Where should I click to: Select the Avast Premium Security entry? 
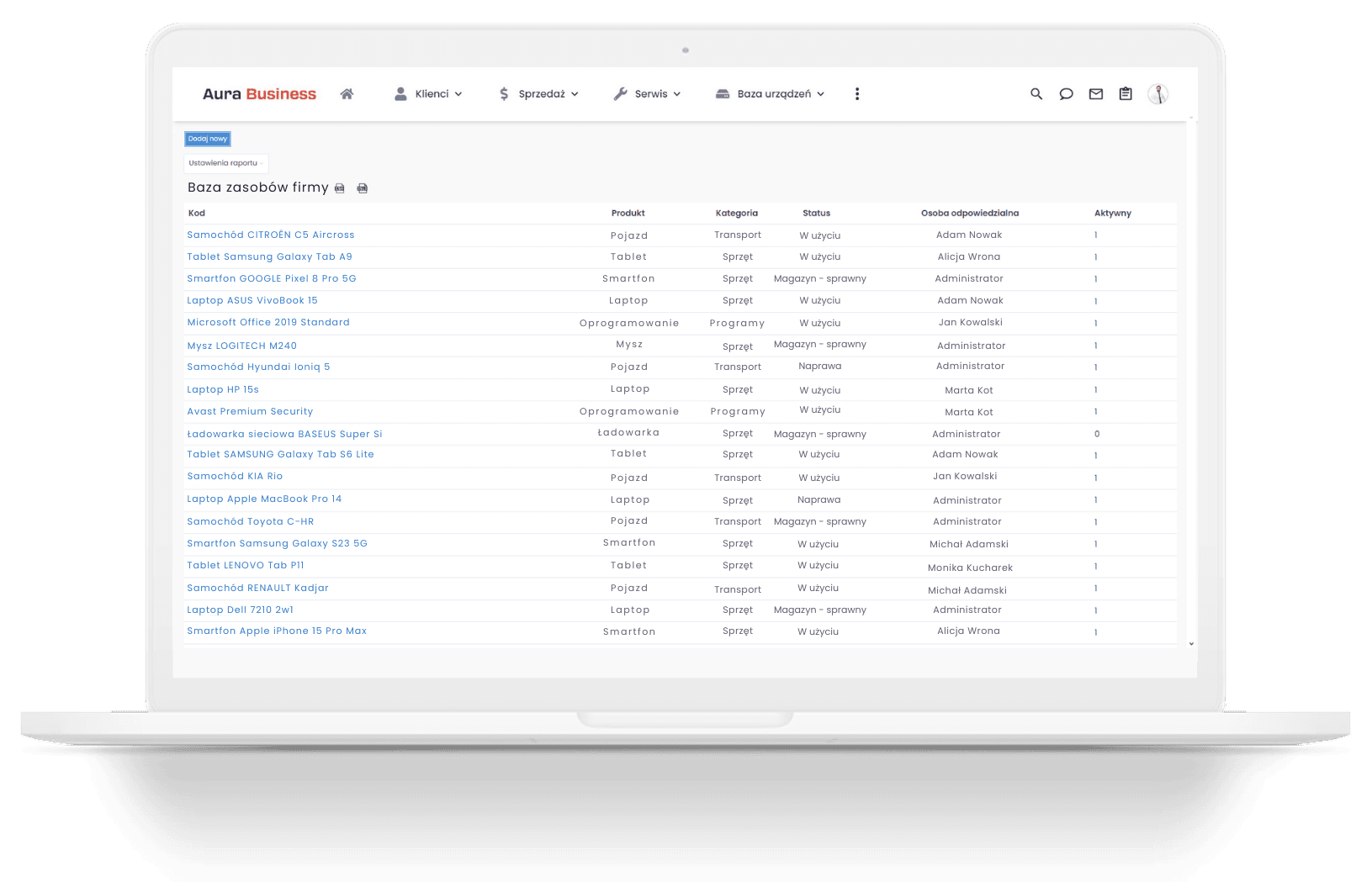250,412
